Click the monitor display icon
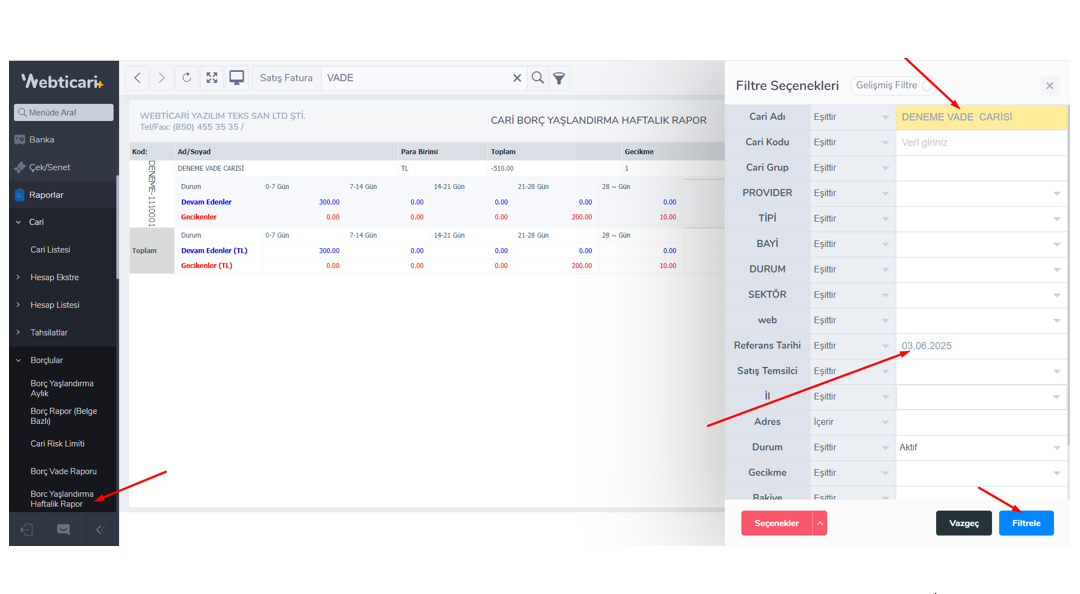1080x594 pixels. [x=237, y=78]
